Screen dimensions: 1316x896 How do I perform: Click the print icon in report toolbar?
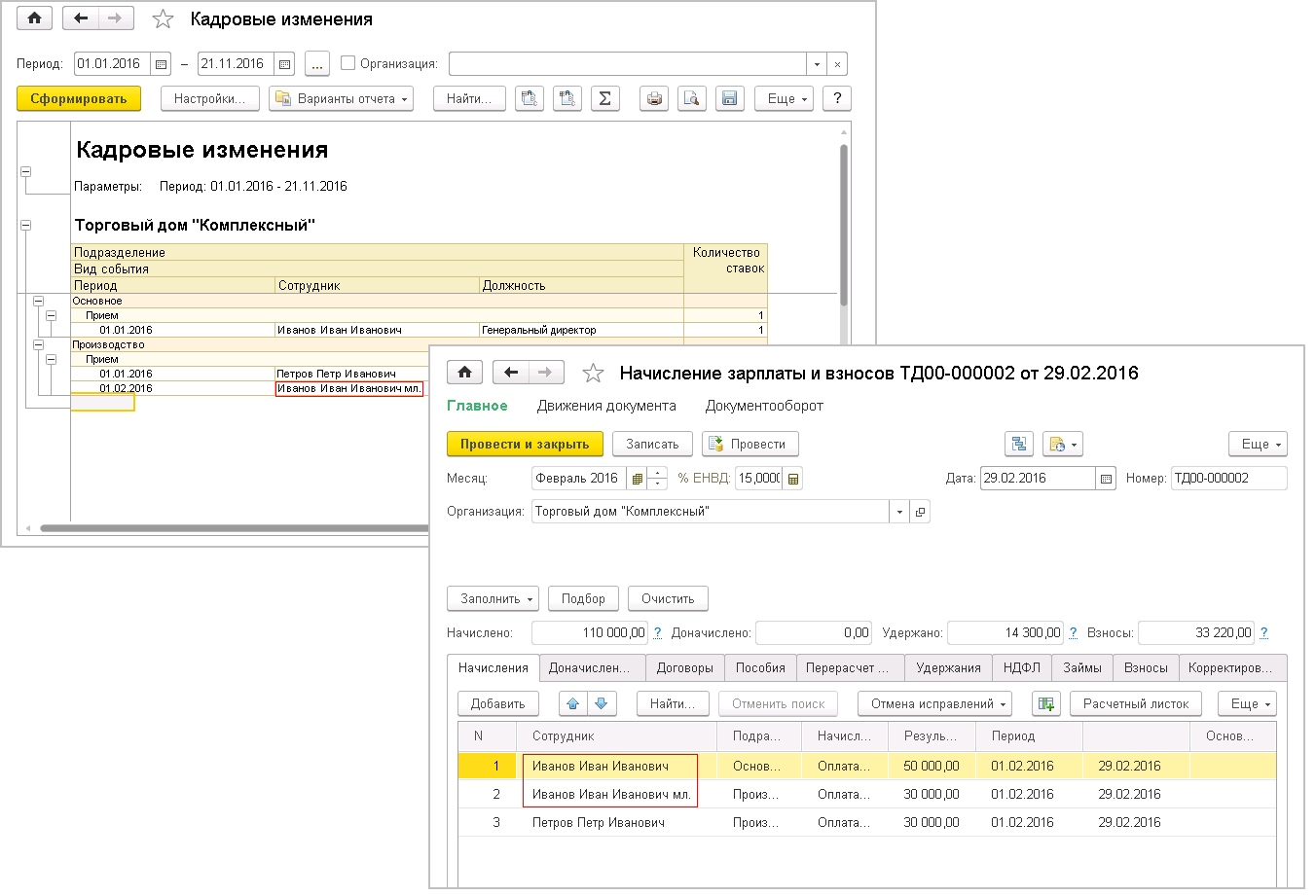[x=654, y=98]
